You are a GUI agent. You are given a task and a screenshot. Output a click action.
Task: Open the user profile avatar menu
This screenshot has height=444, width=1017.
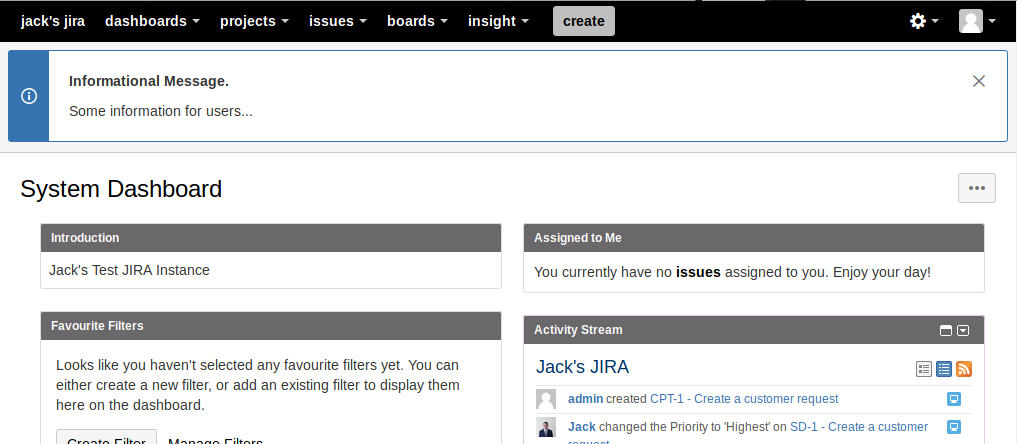point(977,21)
